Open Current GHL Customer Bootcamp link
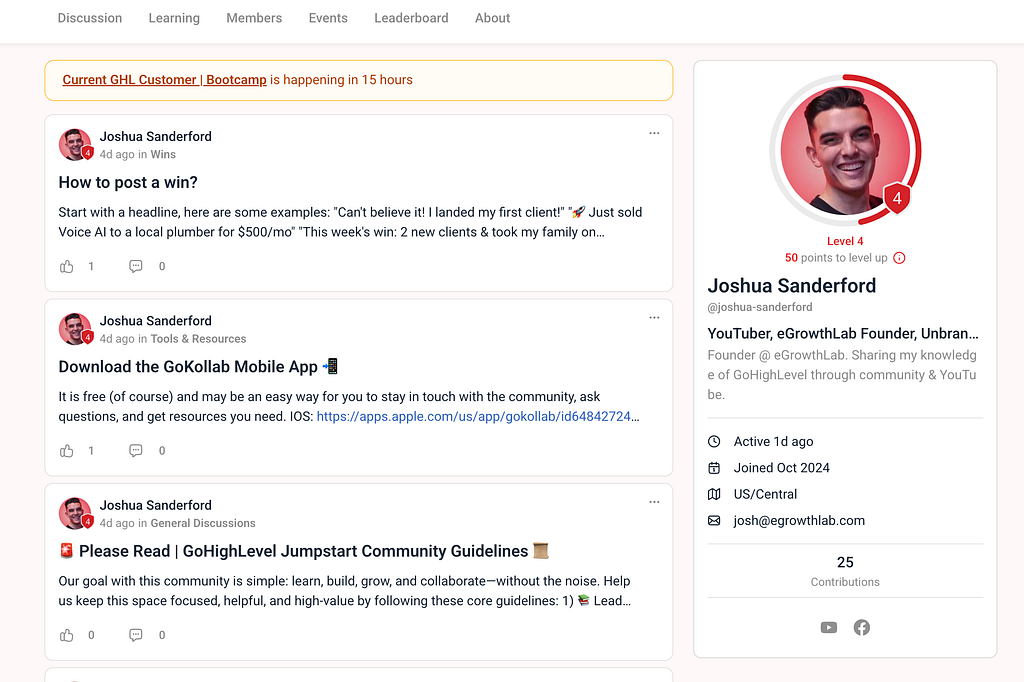The width and height of the screenshot is (1024, 682). point(165,80)
